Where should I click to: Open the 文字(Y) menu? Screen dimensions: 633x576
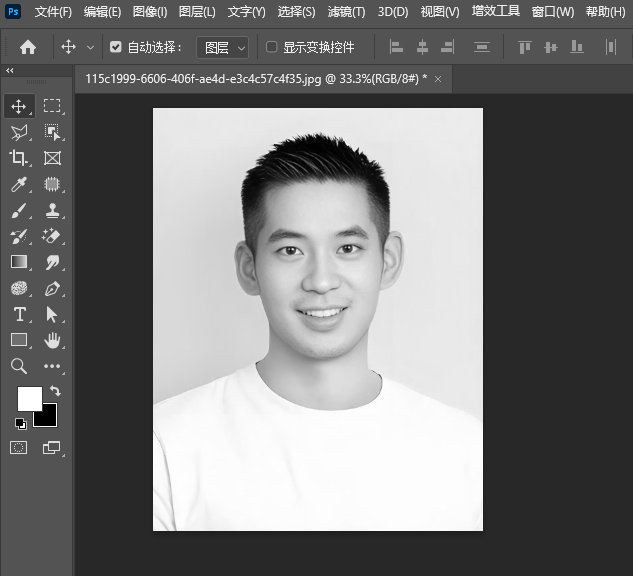coord(247,12)
